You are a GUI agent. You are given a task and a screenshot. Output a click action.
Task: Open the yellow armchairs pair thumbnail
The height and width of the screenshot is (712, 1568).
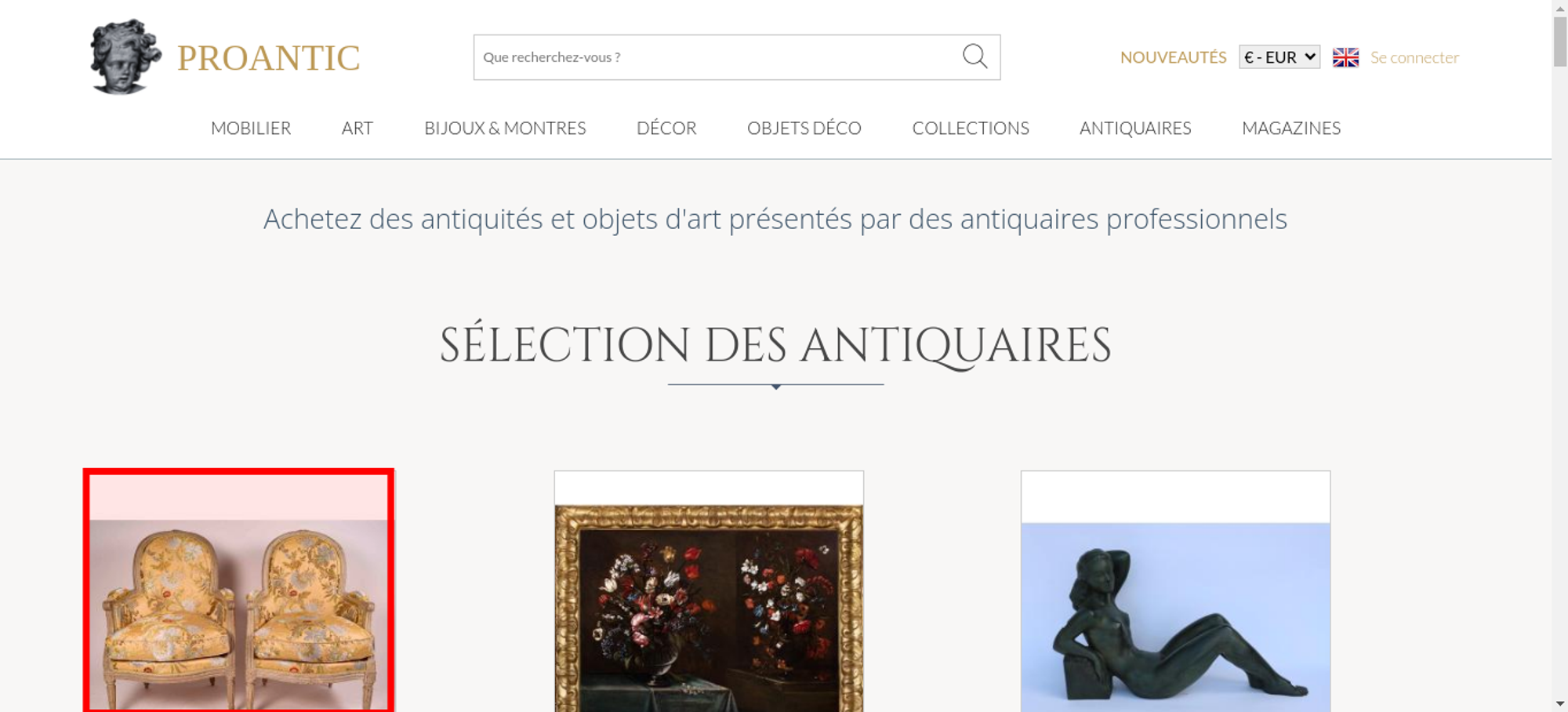point(238,590)
